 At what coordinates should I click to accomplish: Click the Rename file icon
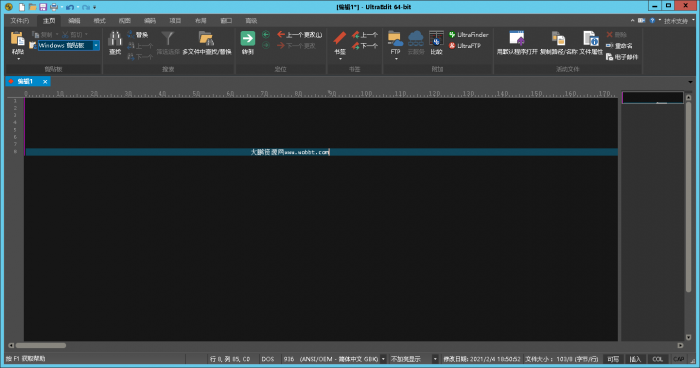pyautogui.click(x=610, y=46)
